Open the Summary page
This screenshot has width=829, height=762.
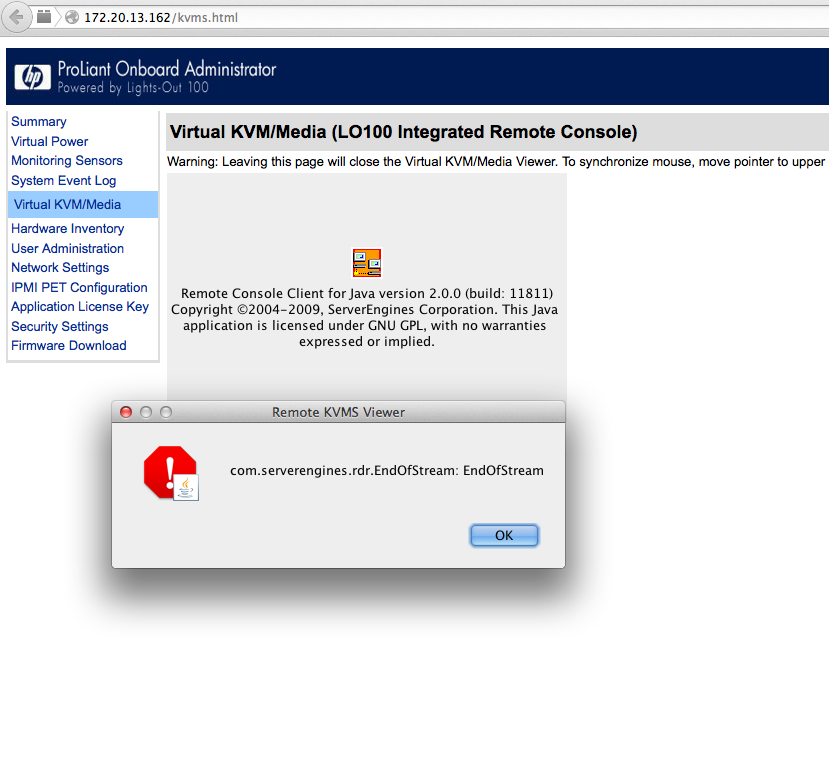(x=39, y=122)
